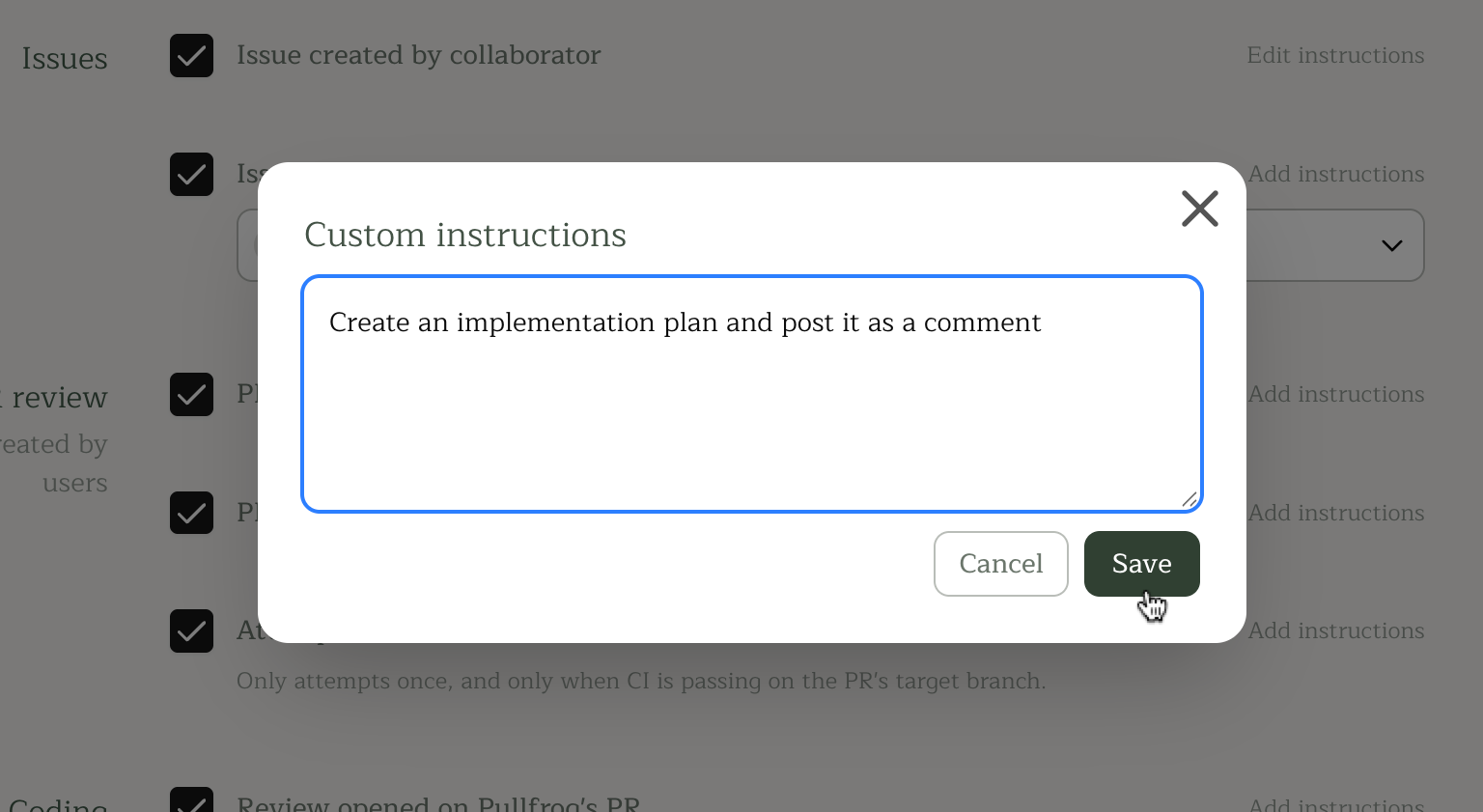
Task: Uncheck 'Issue created by collaborator'
Action: (191, 56)
